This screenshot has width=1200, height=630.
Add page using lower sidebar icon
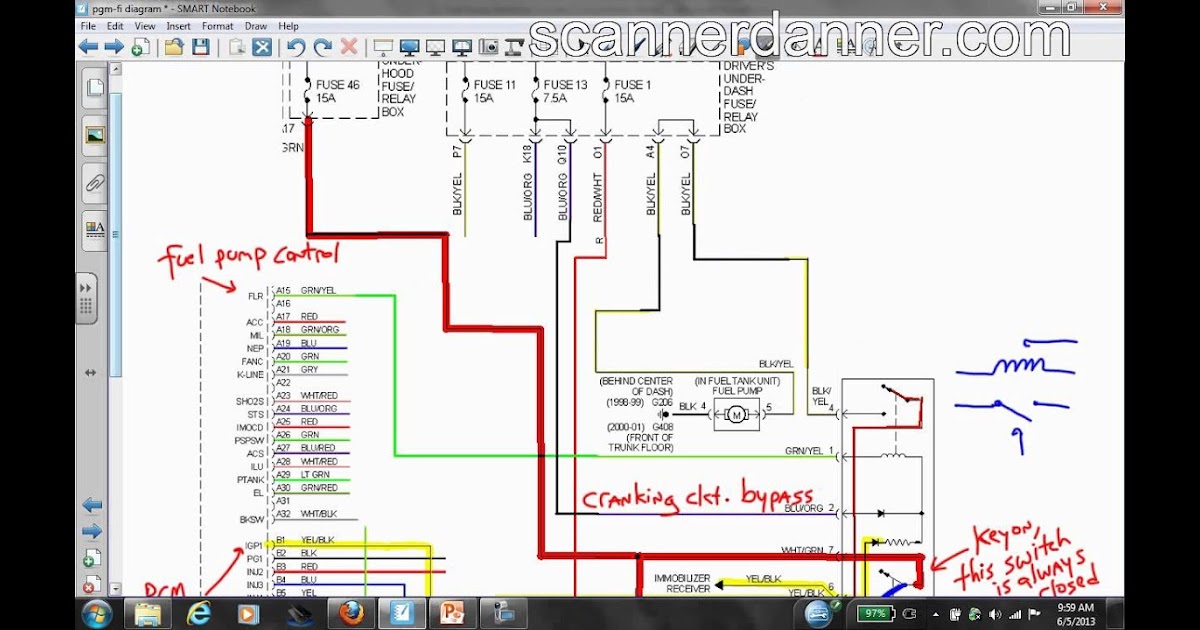pos(92,558)
